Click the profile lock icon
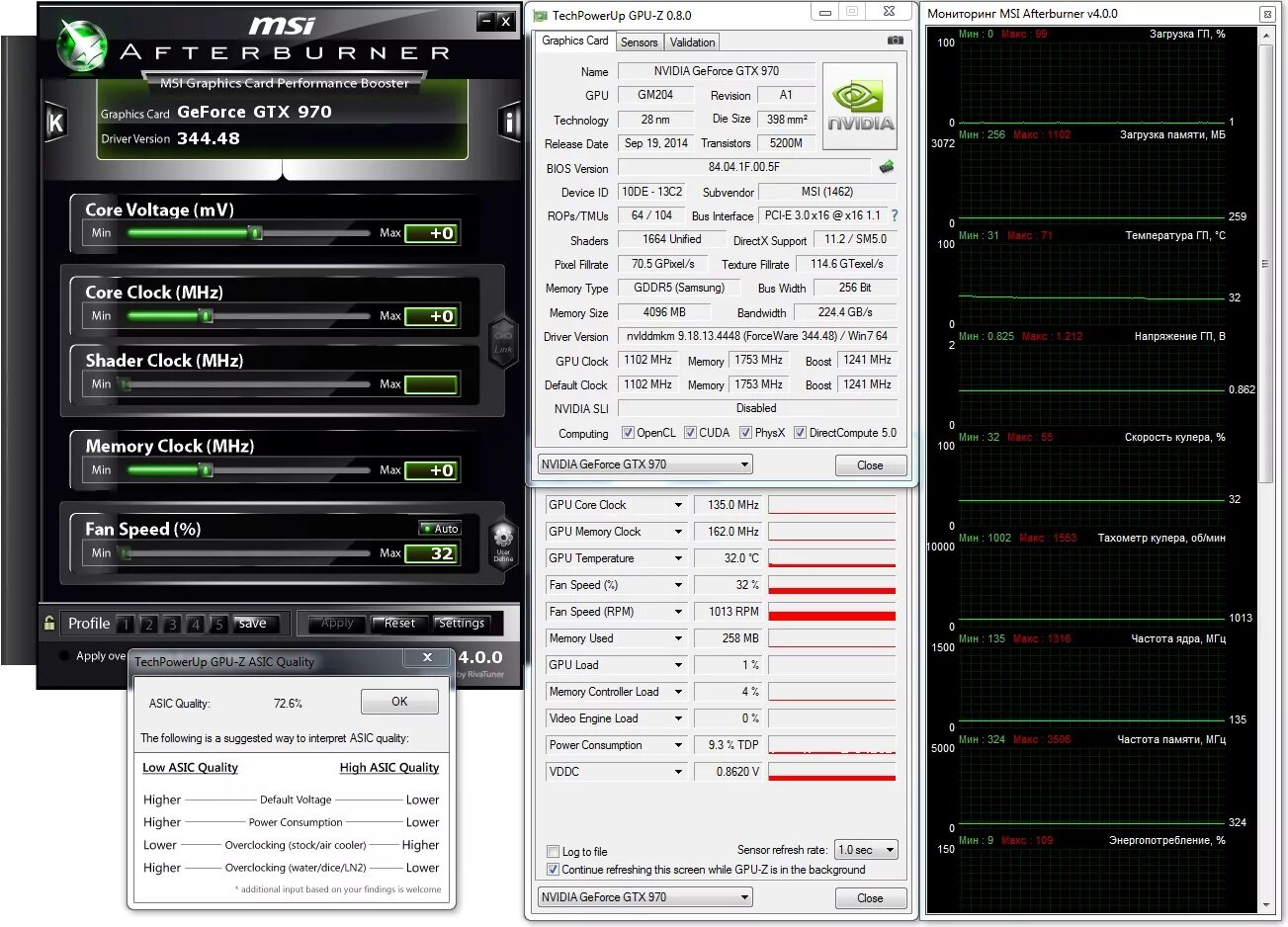This screenshot has height=927, width=1288. click(49, 624)
